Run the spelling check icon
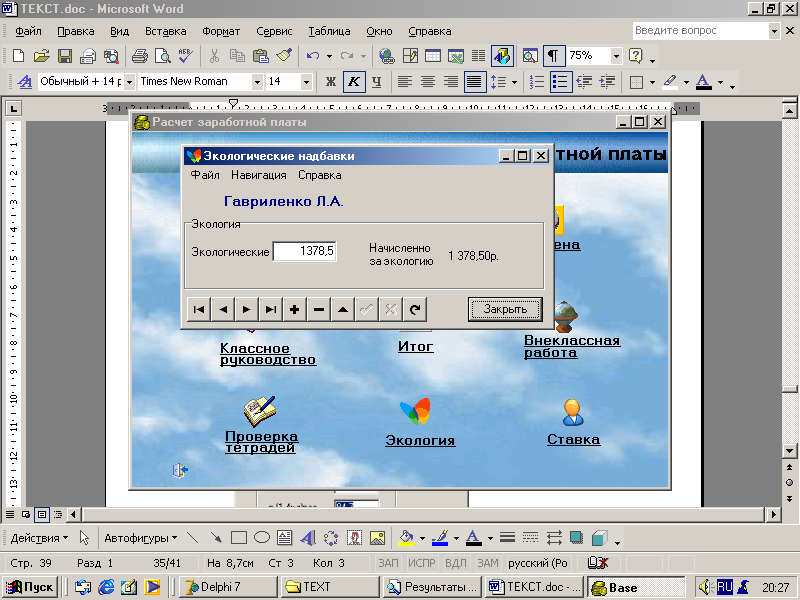The image size is (800, 600). pyautogui.click(x=185, y=56)
